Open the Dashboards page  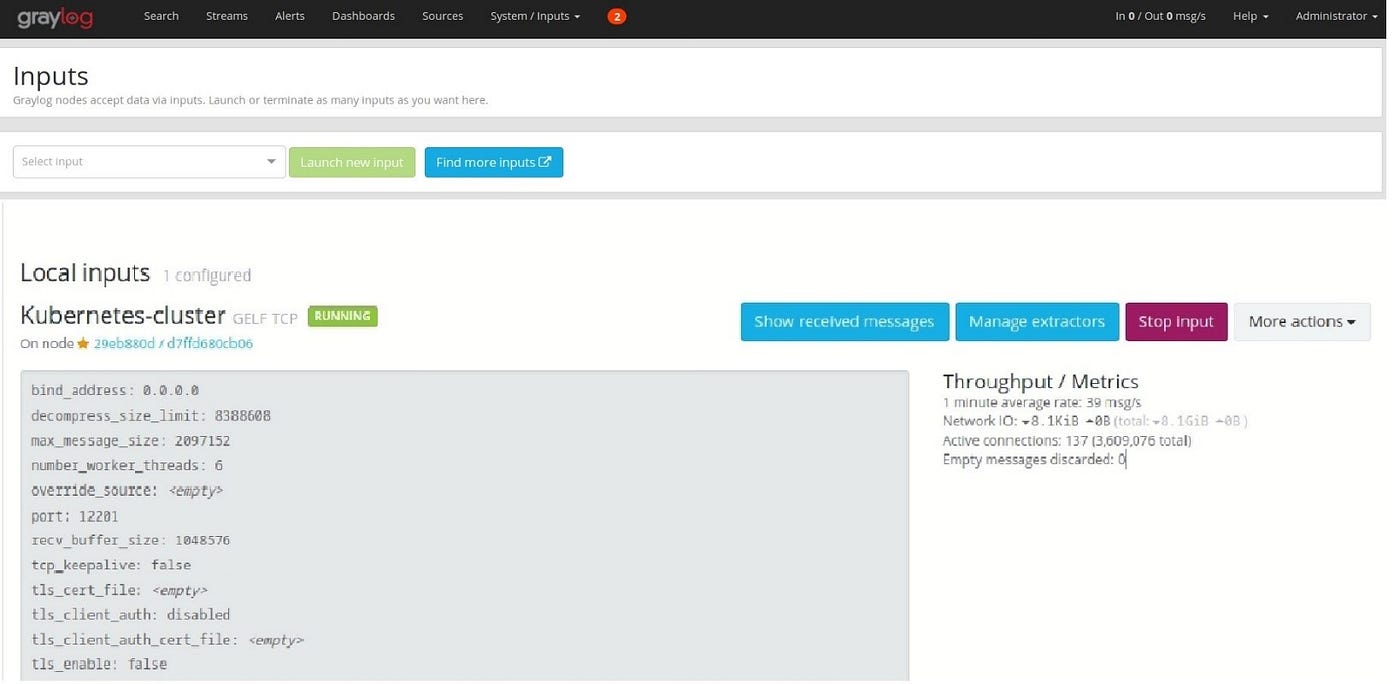point(363,16)
